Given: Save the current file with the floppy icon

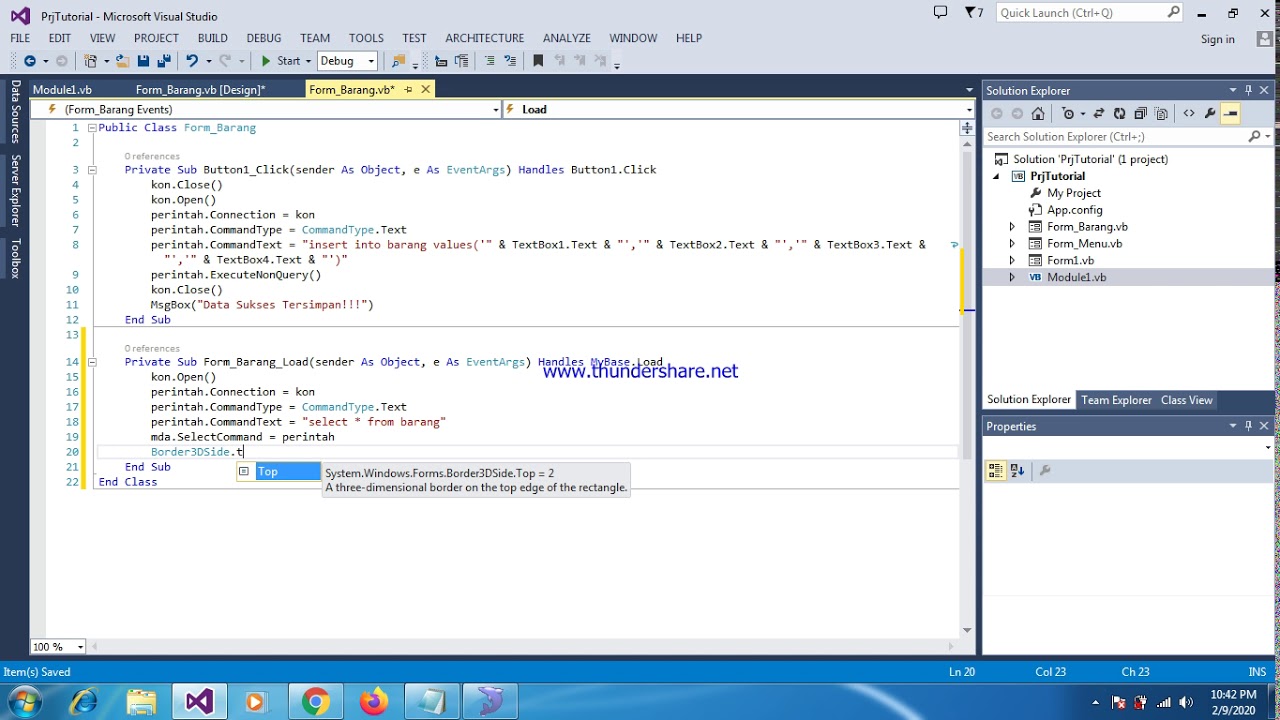Looking at the screenshot, I should [144, 61].
